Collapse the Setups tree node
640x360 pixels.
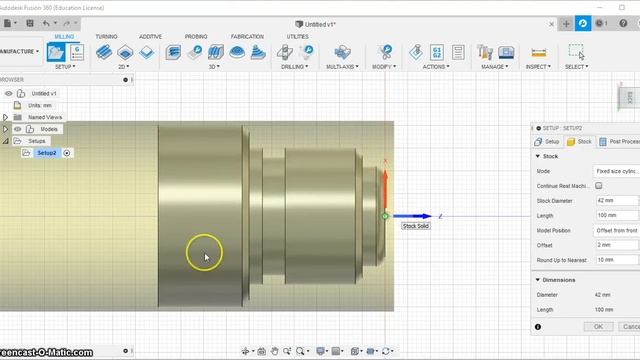[x=5, y=141]
